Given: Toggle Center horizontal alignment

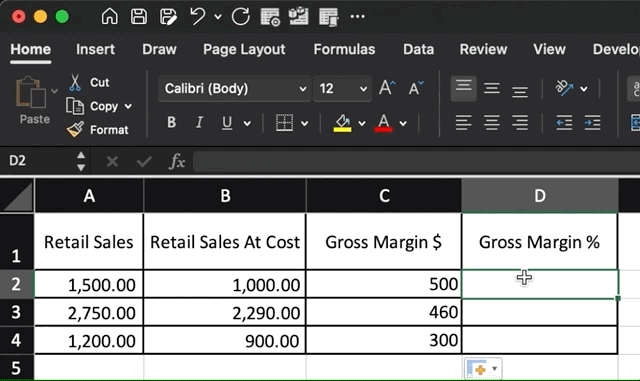Looking at the screenshot, I should [x=491, y=123].
